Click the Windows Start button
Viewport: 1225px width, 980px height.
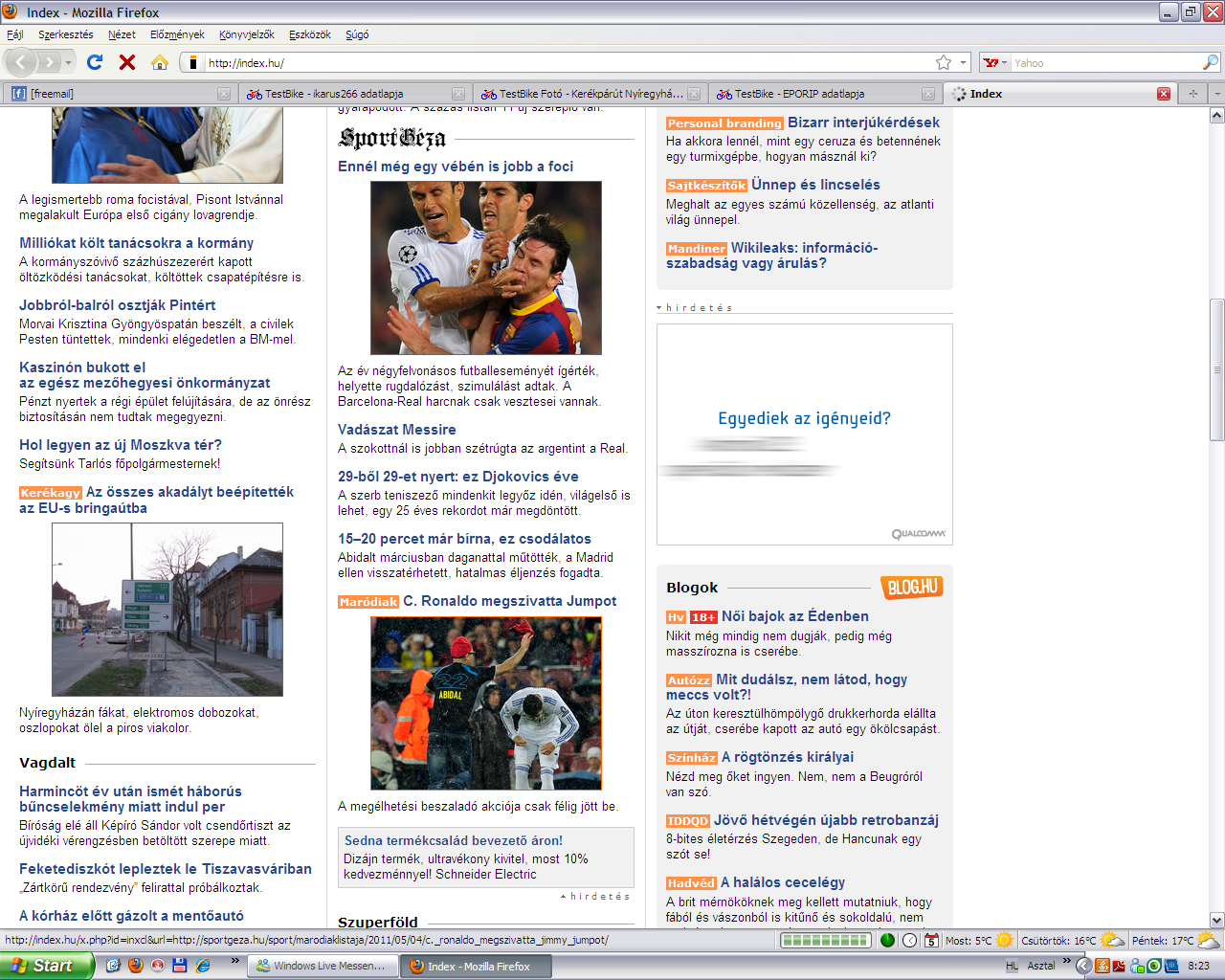click(x=45, y=966)
